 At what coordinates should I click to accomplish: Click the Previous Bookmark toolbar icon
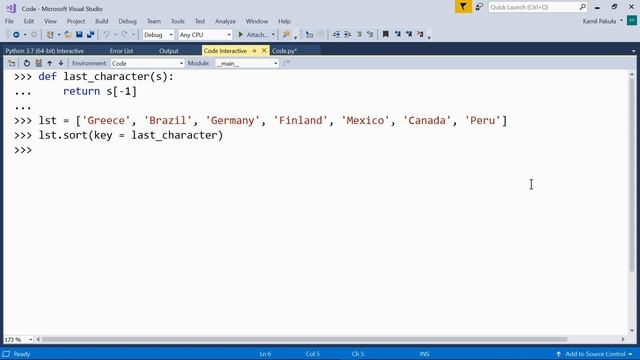point(398,35)
